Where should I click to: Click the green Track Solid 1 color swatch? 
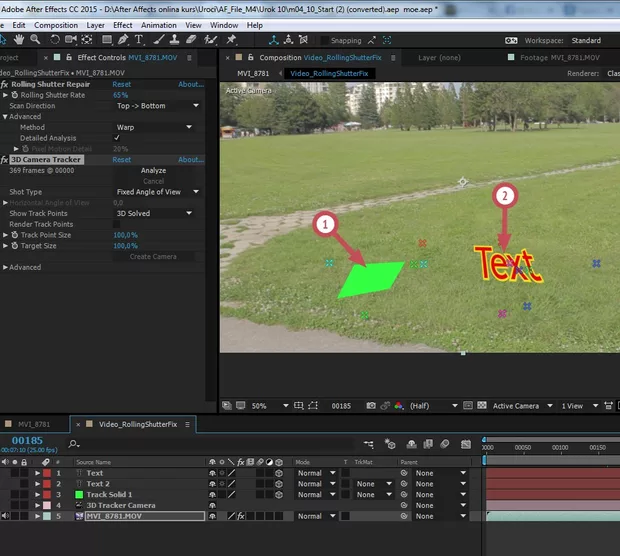coord(79,495)
